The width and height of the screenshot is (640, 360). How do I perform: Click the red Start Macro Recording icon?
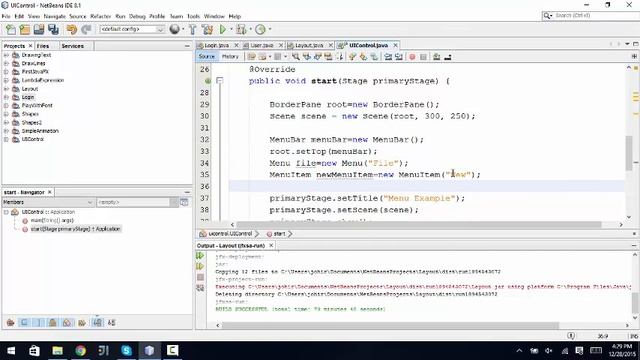point(412,57)
